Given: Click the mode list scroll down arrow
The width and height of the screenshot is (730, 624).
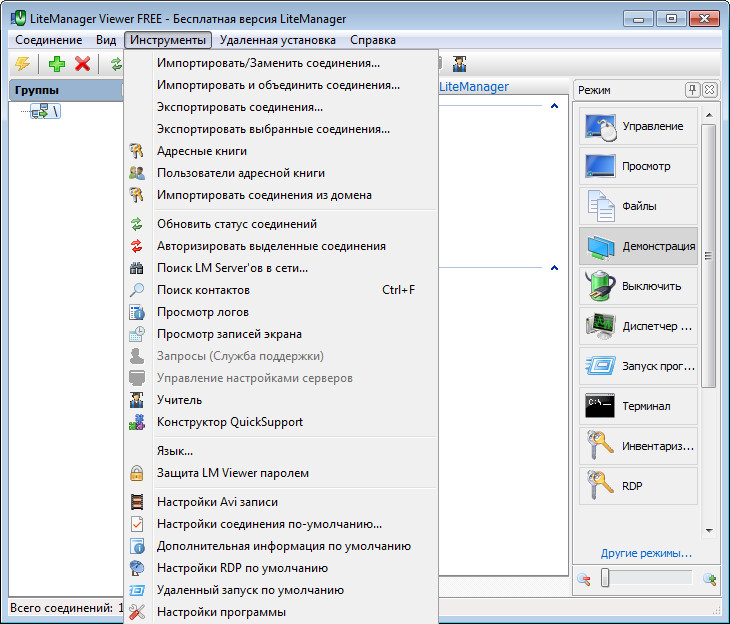Looking at the screenshot, I should click(709, 530).
